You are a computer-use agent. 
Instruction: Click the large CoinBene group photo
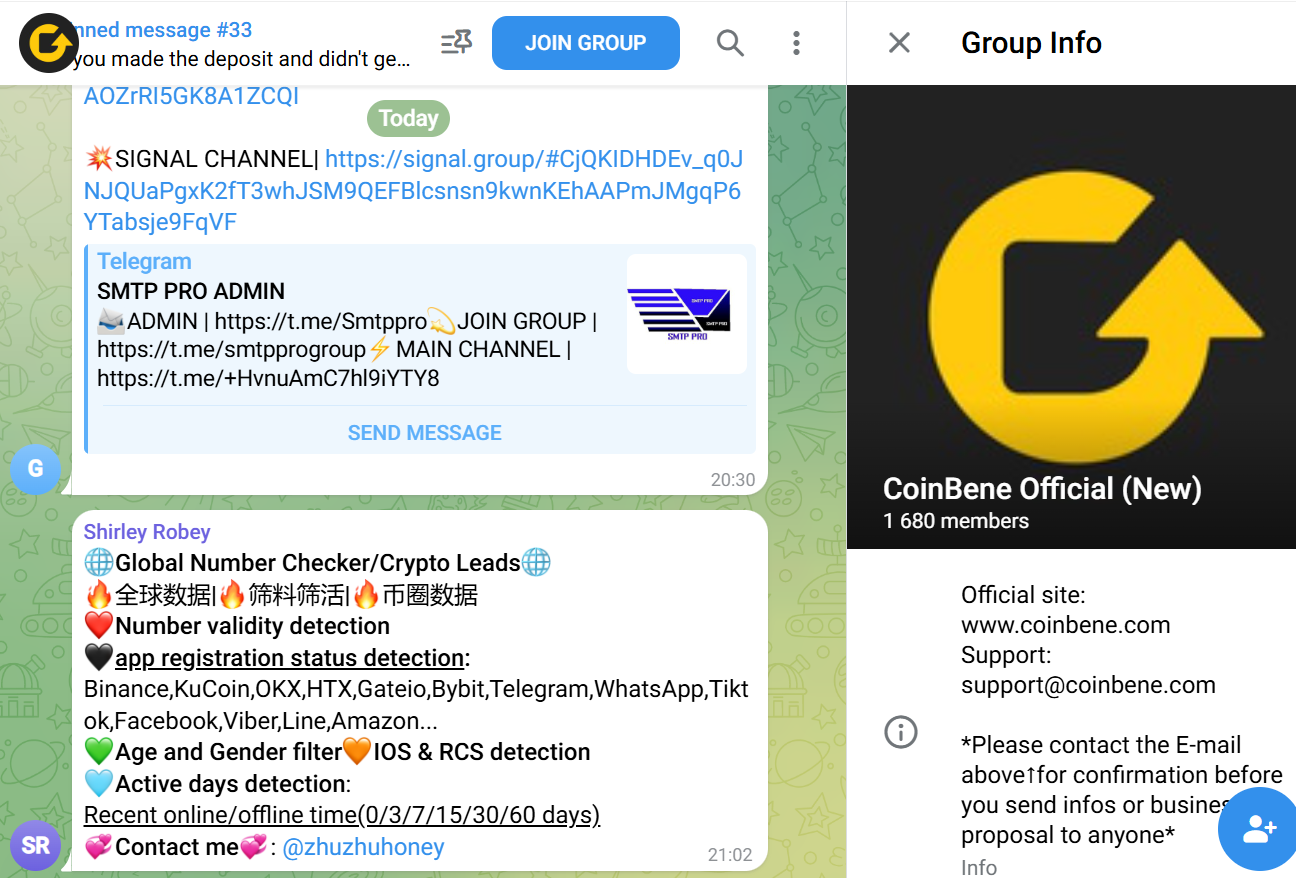coord(1071,317)
